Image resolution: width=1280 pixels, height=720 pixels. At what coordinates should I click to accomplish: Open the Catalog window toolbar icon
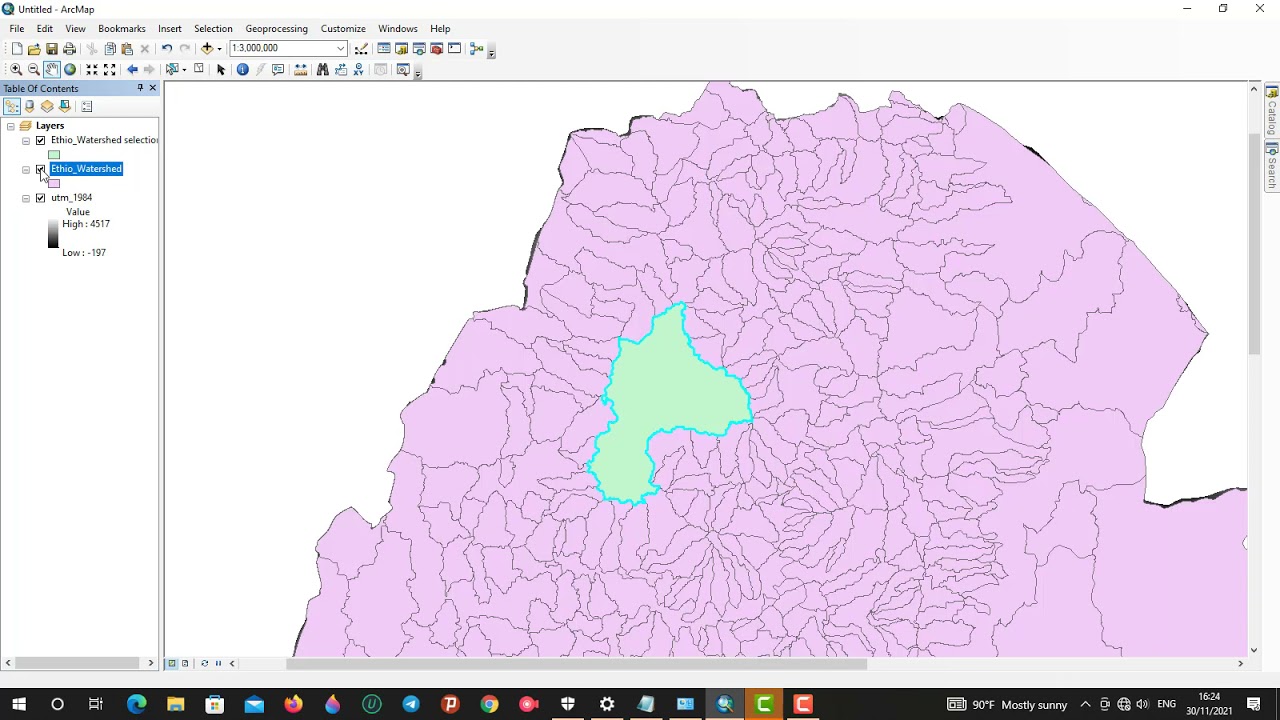tap(402, 48)
